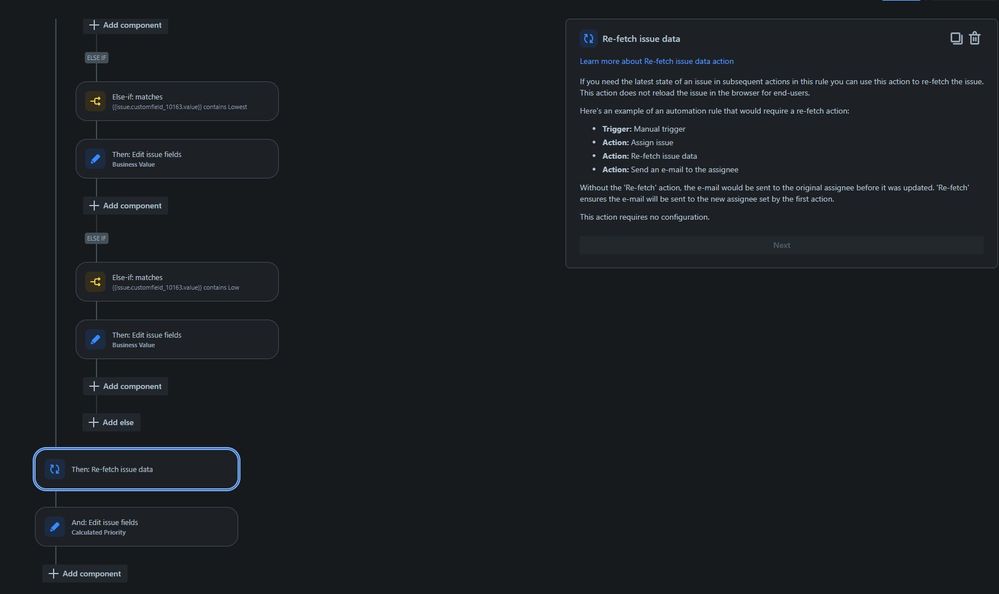Click the Re-fetch issue data refresh icon in panel header
Viewport: 999px width, 594px height.
586,37
